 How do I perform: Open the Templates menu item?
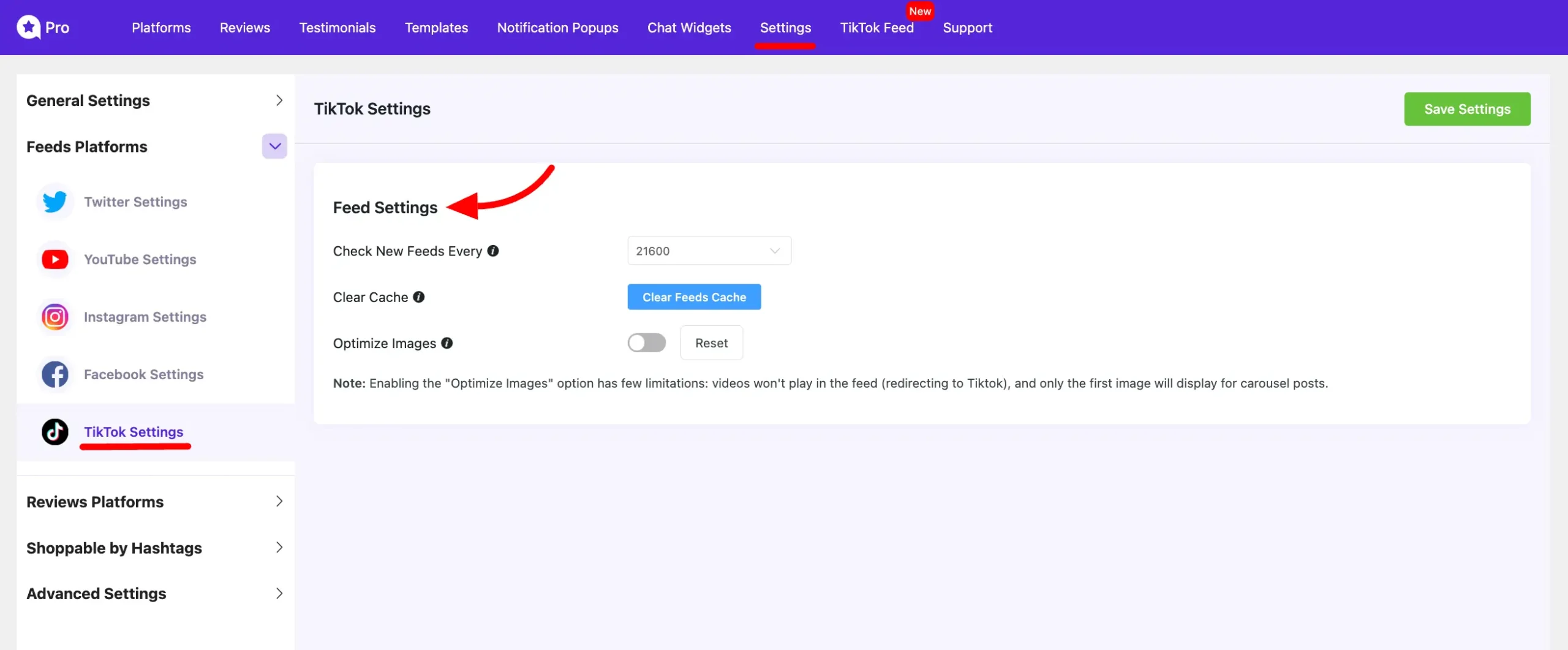pos(436,28)
